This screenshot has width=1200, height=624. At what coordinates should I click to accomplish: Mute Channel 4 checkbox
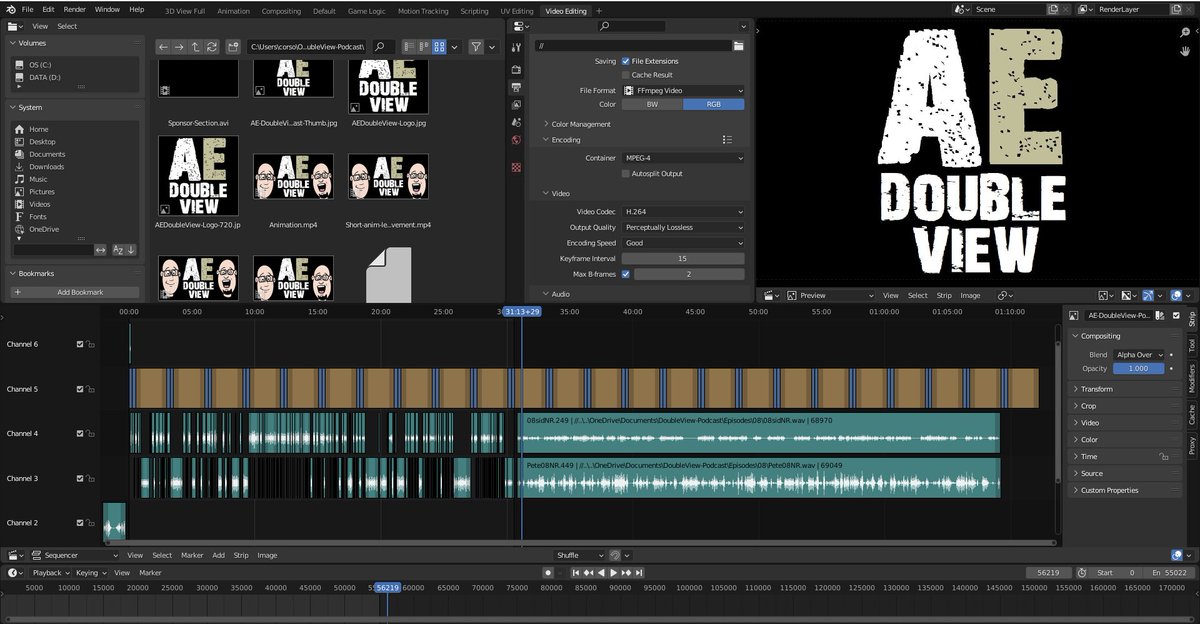[x=80, y=434]
